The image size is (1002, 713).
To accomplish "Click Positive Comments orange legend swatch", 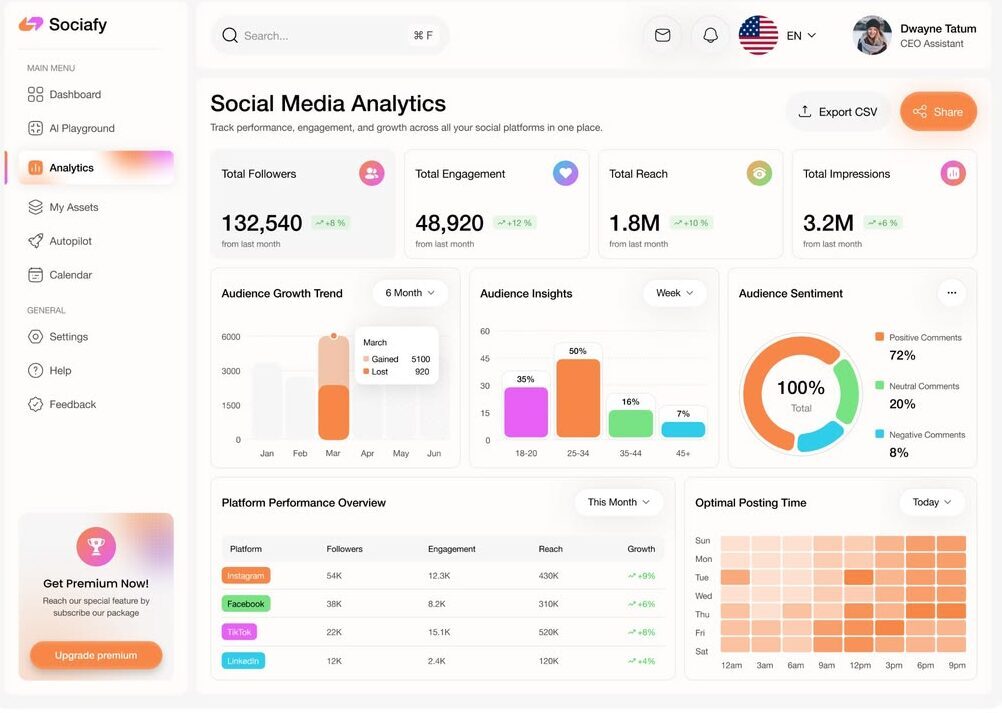I will (879, 337).
